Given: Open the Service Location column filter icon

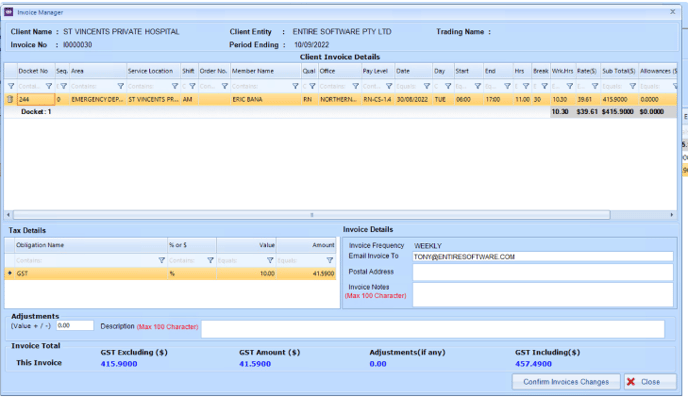Looking at the screenshot, I should (x=175, y=86).
